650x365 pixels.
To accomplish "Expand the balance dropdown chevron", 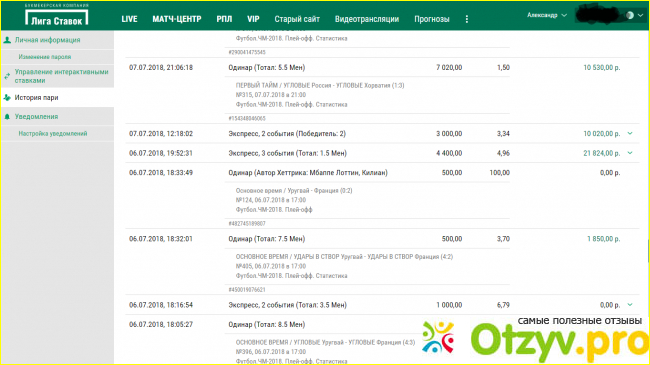I will [x=640, y=15].
